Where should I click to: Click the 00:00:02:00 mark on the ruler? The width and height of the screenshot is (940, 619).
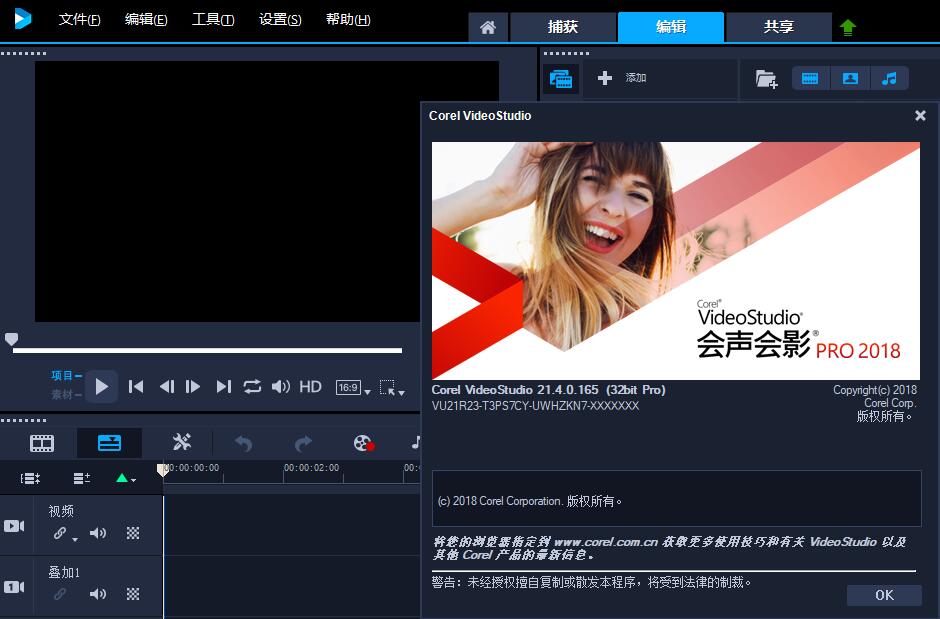tap(312, 467)
